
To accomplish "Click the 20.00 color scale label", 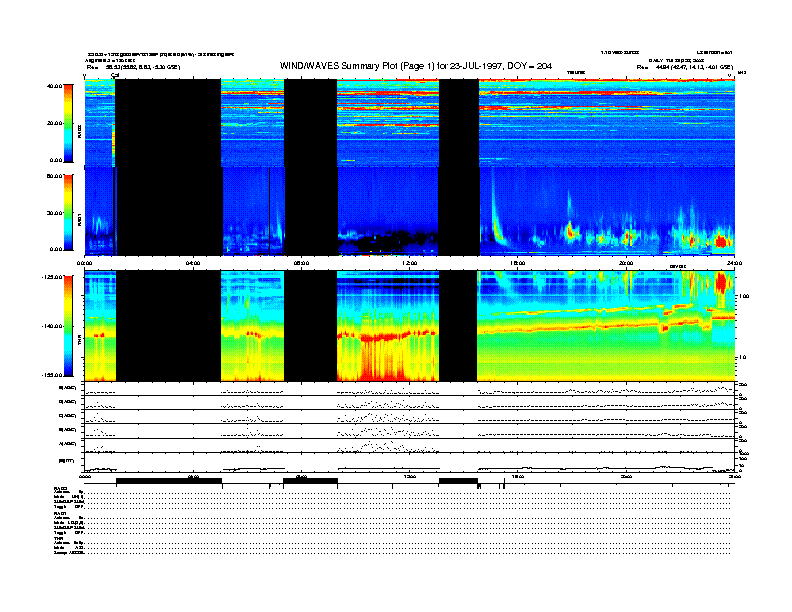I will tap(54, 123).
